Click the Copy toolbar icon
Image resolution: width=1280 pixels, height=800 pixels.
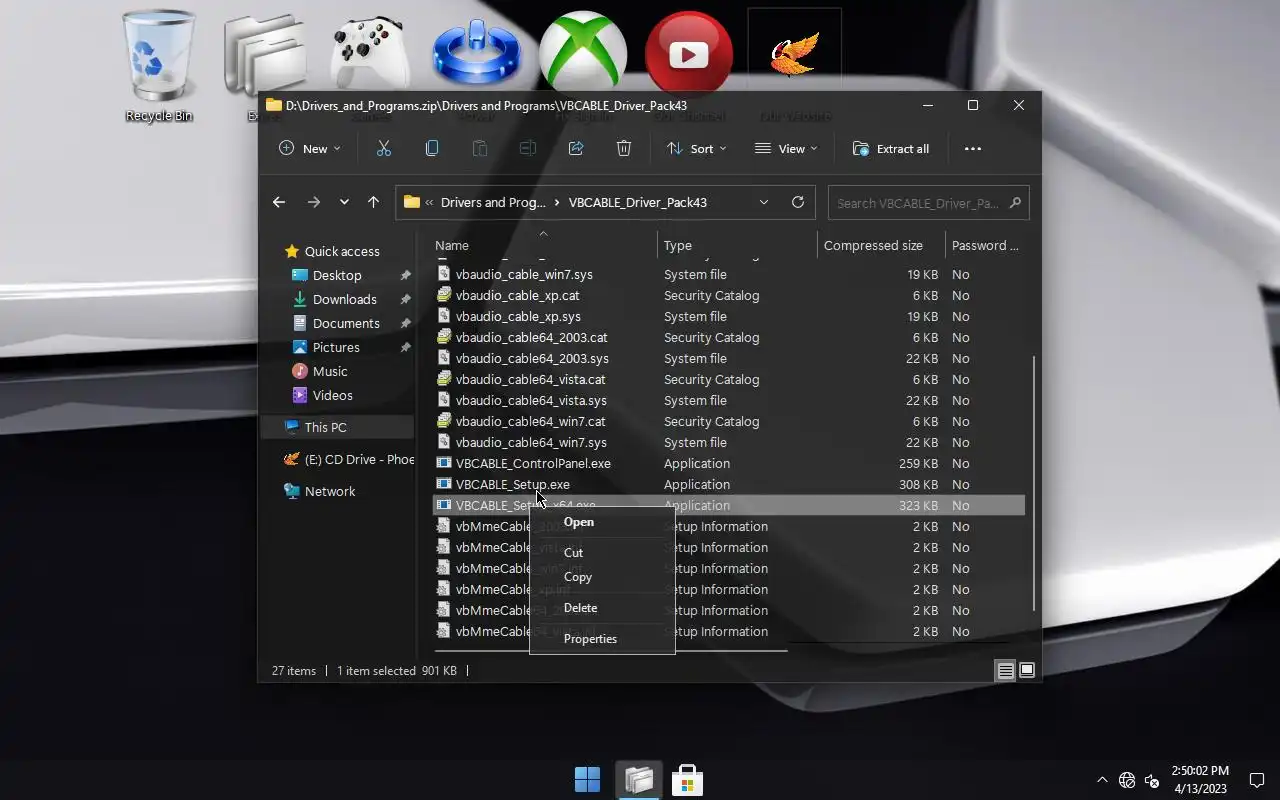(x=432, y=148)
